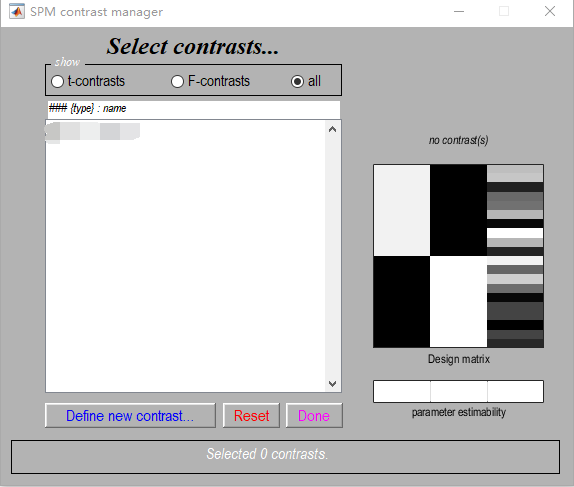Click the Design matrix image

pos(458,256)
